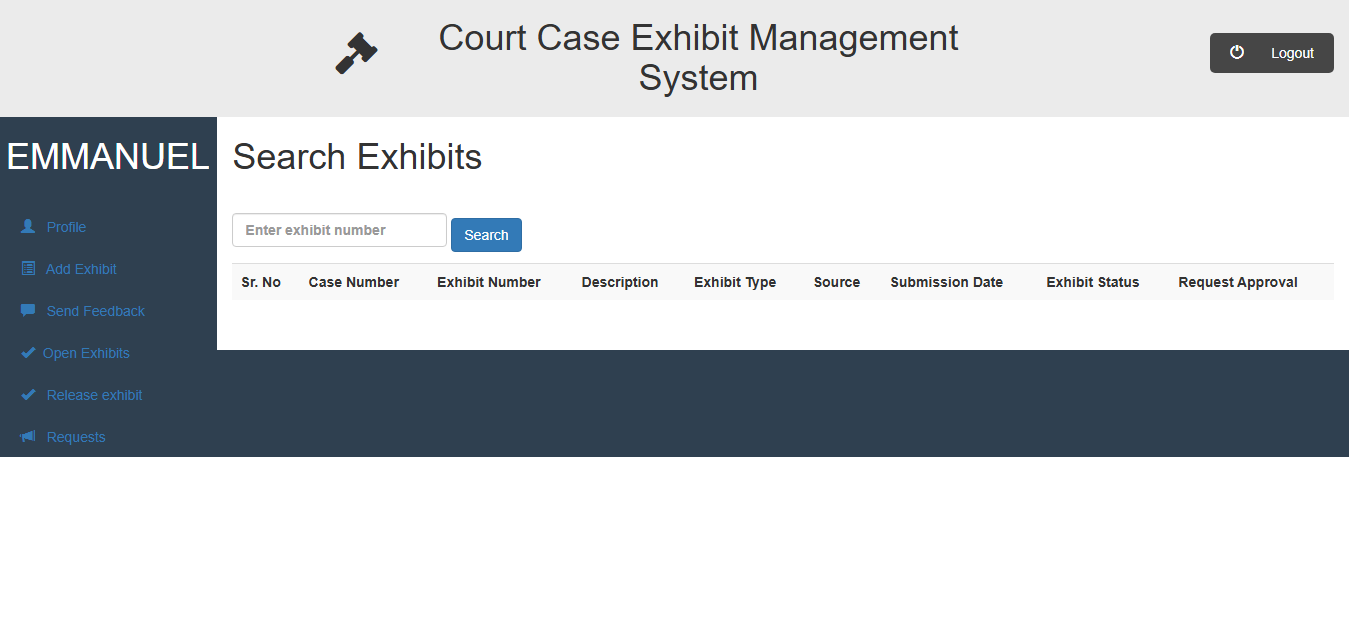
Task: Click the user icon next to Profile
Action: (x=28, y=227)
